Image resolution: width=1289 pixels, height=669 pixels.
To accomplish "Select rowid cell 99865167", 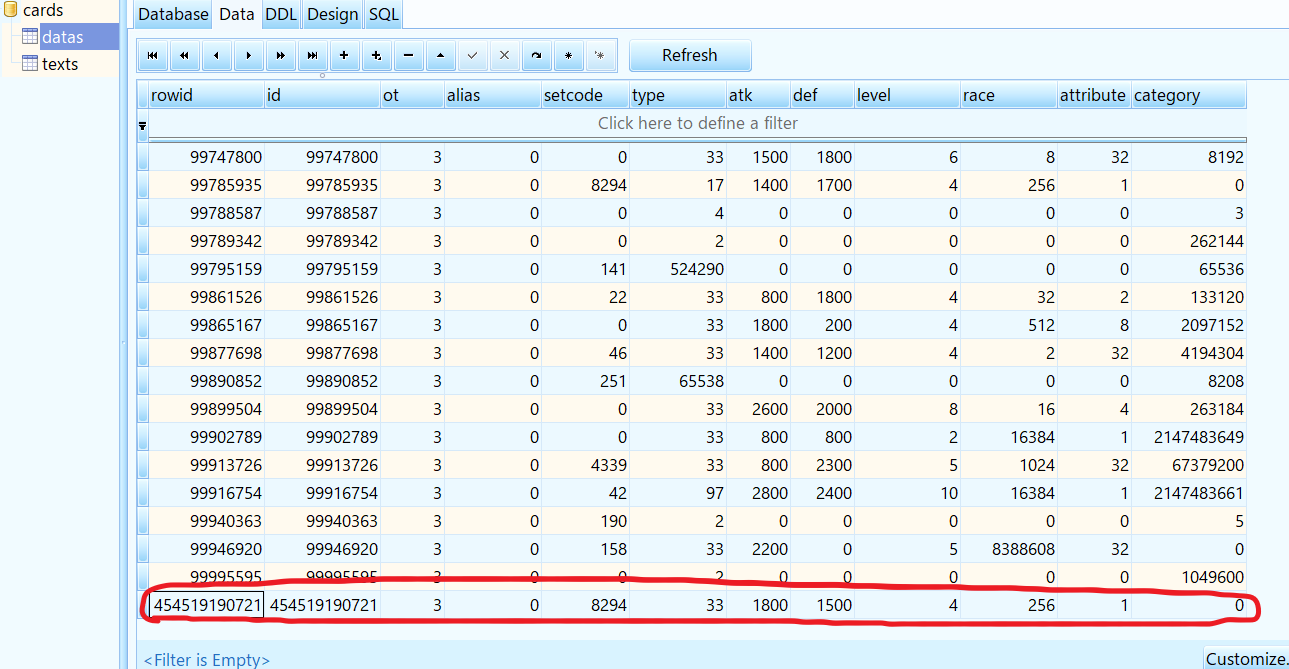I will pyautogui.click(x=206, y=325).
